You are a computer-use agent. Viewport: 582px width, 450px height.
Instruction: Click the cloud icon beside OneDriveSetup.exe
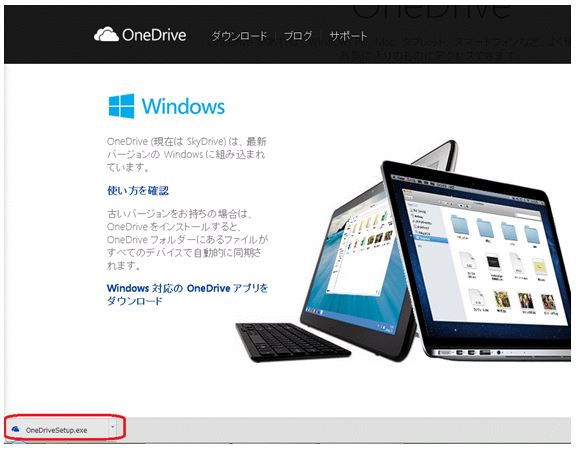click(x=16, y=429)
